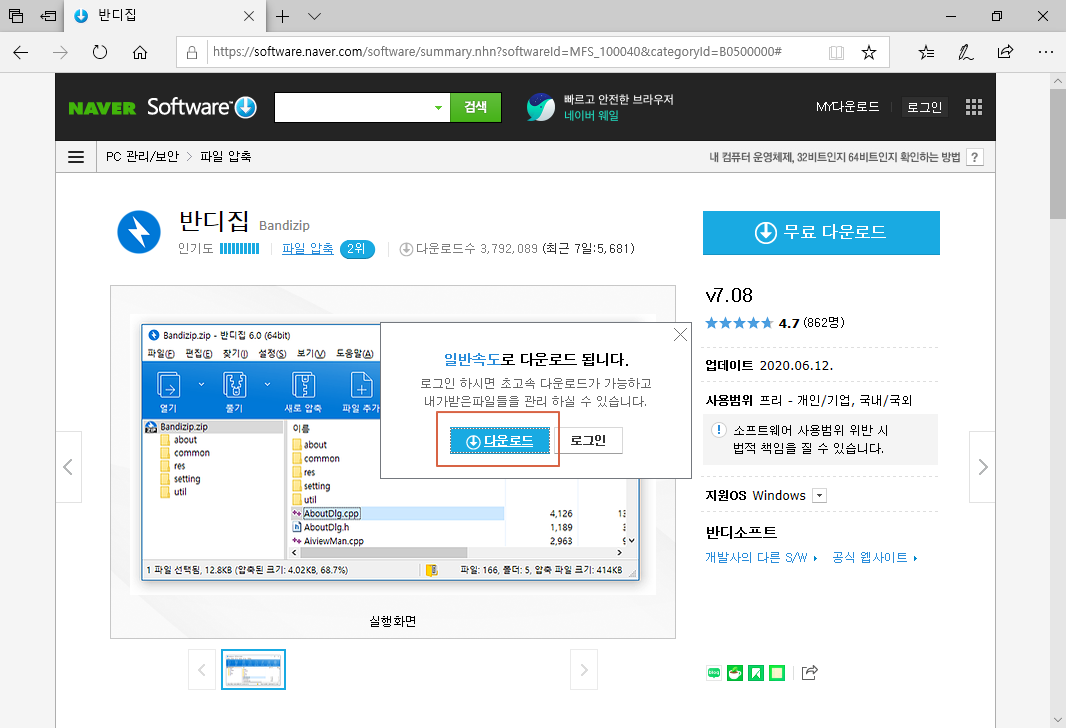Viewport: 1066px width, 728px height.
Task: Click the browser forward arrow
Action: [x=61, y=52]
